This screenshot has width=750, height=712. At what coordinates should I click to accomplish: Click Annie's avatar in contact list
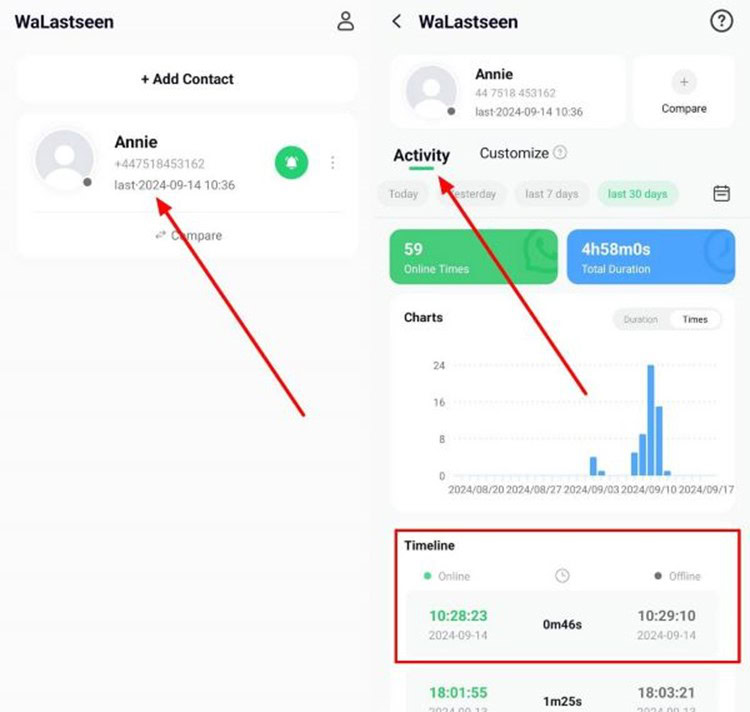pyautogui.click(x=65, y=160)
